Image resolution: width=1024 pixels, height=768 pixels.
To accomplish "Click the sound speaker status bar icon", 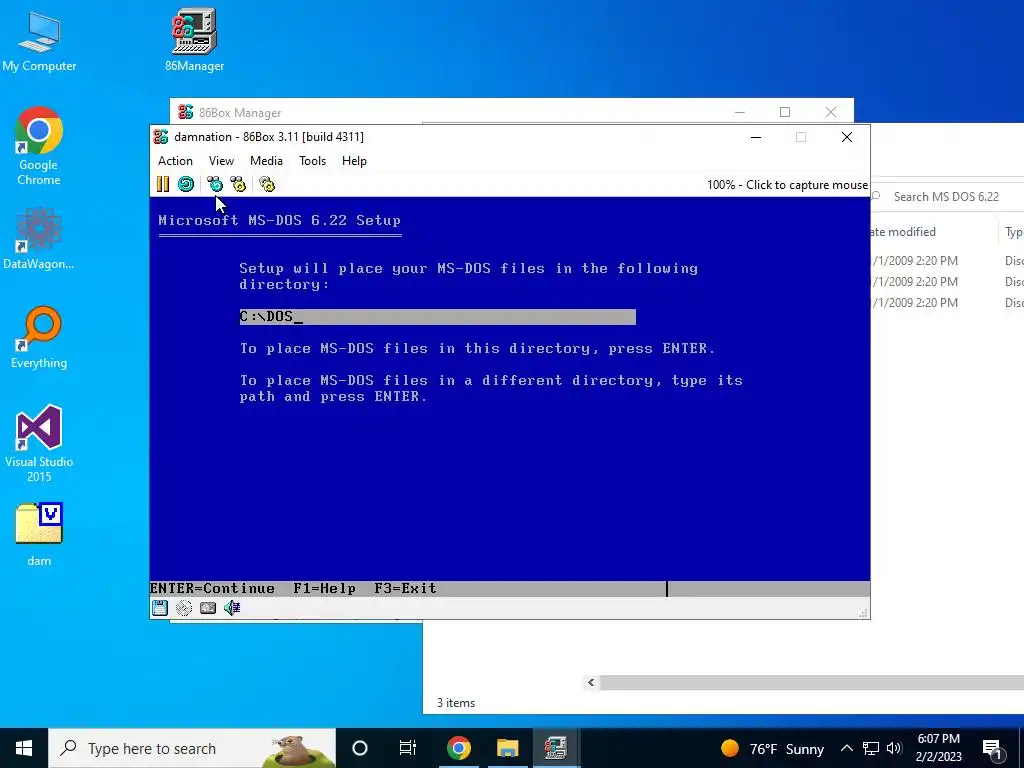I will pyautogui.click(x=232, y=608).
